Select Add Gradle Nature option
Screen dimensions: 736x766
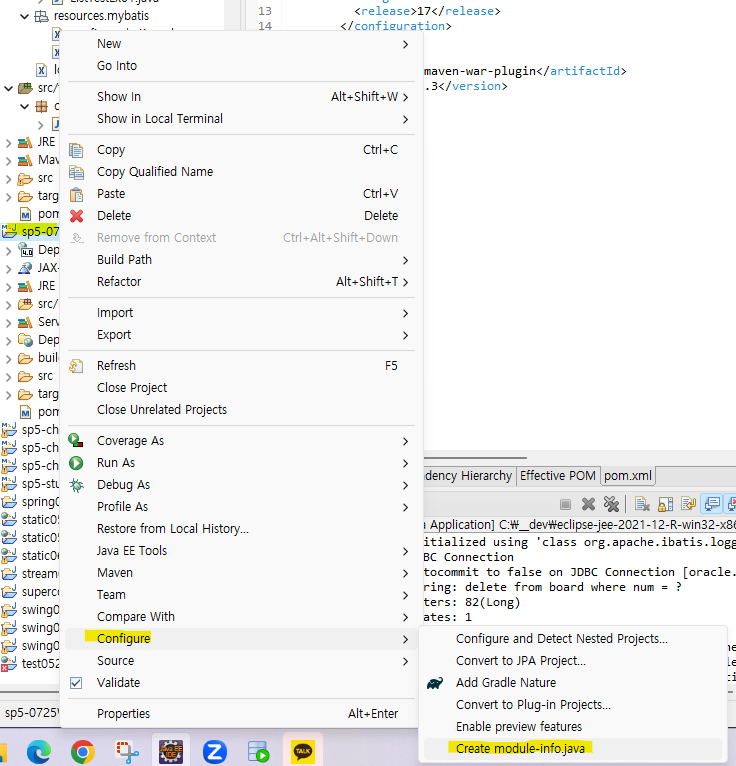click(505, 682)
